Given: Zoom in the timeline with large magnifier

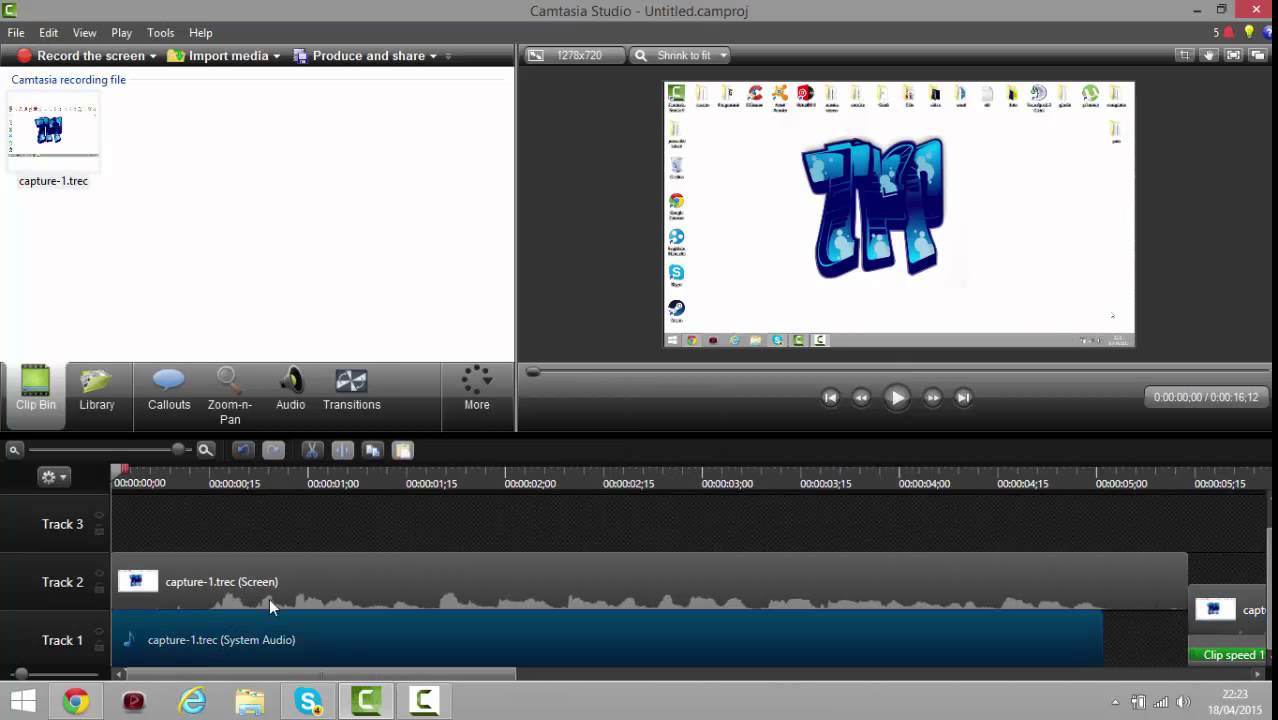Looking at the screenshot, I should (x=205, y=450).
